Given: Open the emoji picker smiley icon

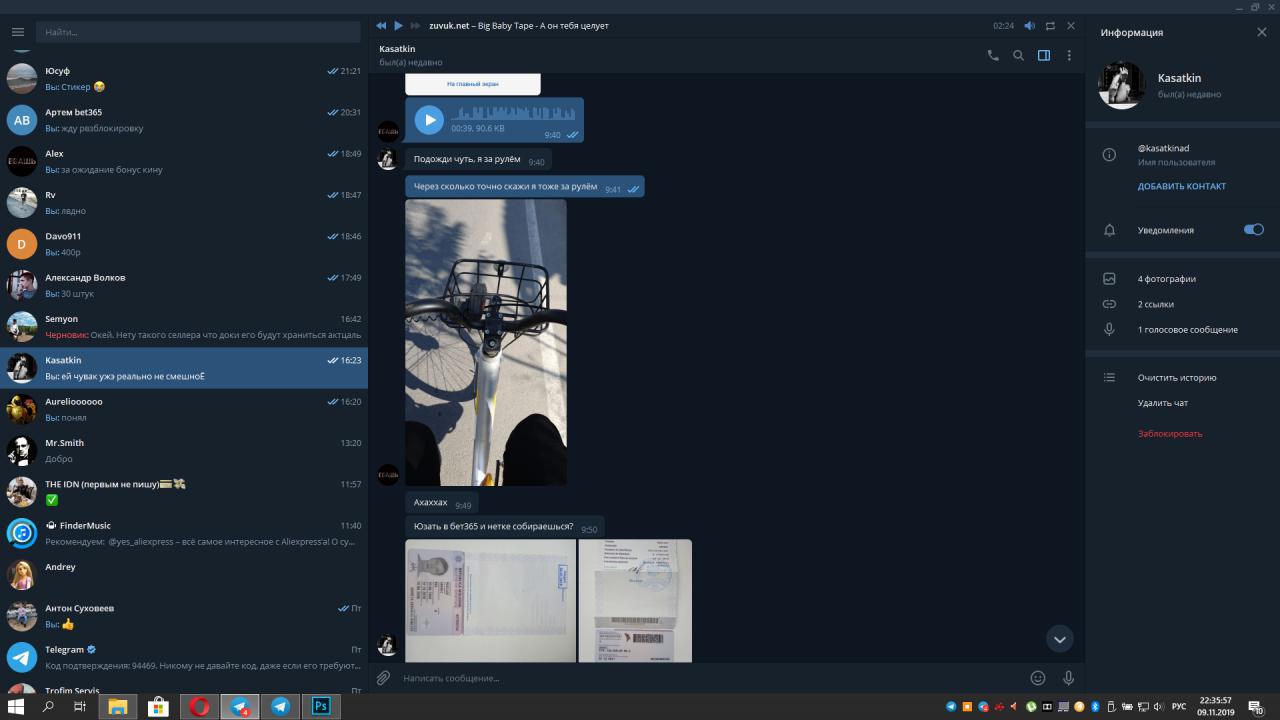Looking at the screenshot, I should coord(1038,678).
